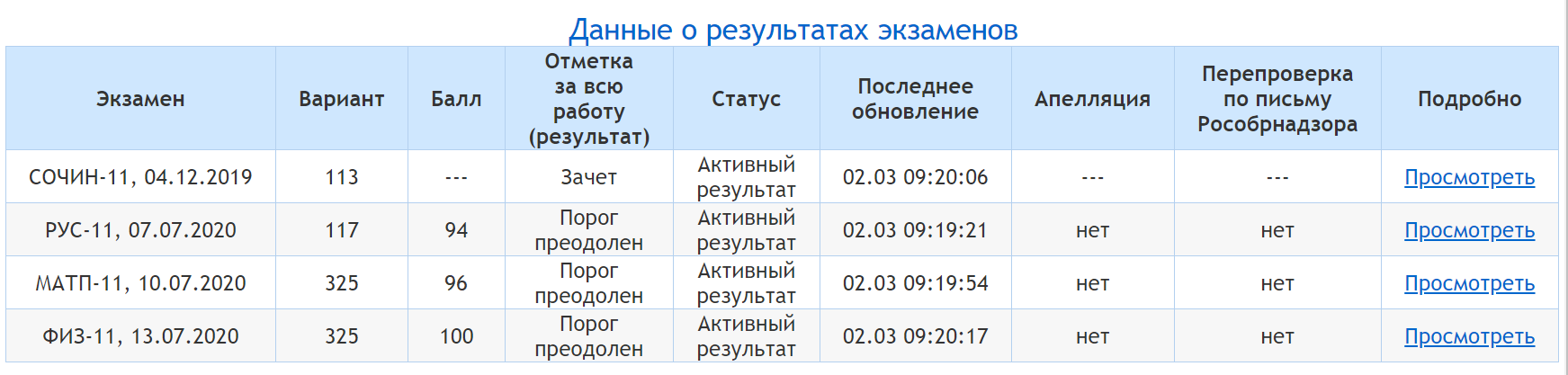Click the Последнее обновление column header
1568x375 pixels.
click(x=915, y=99)
